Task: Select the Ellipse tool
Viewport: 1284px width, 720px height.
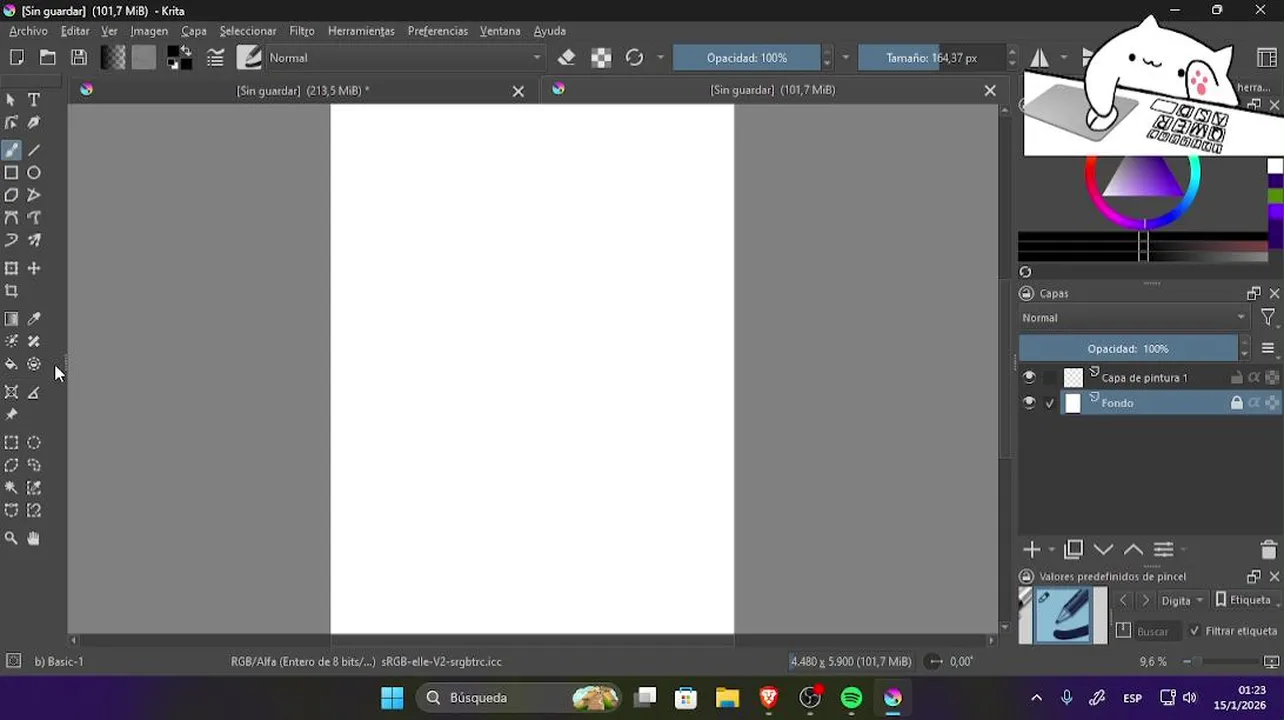Action: [34, 173]
